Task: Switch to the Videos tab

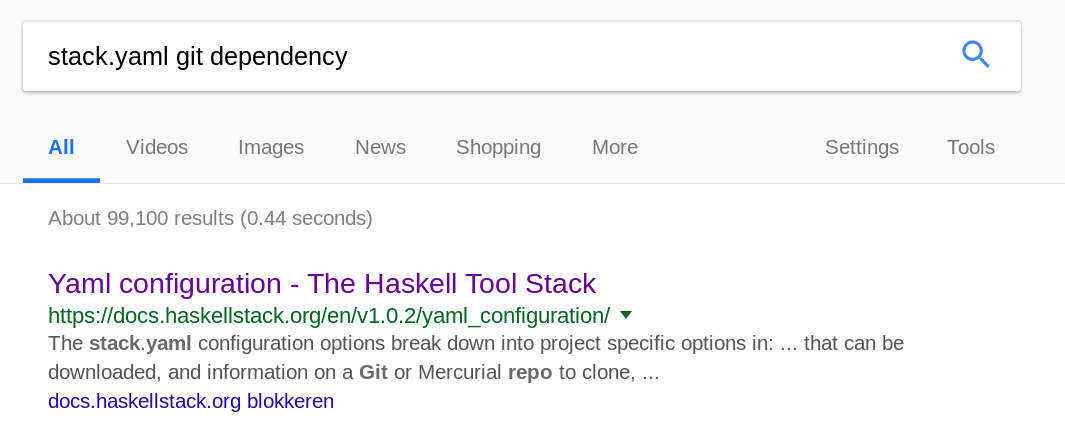Action: point(157,147)
